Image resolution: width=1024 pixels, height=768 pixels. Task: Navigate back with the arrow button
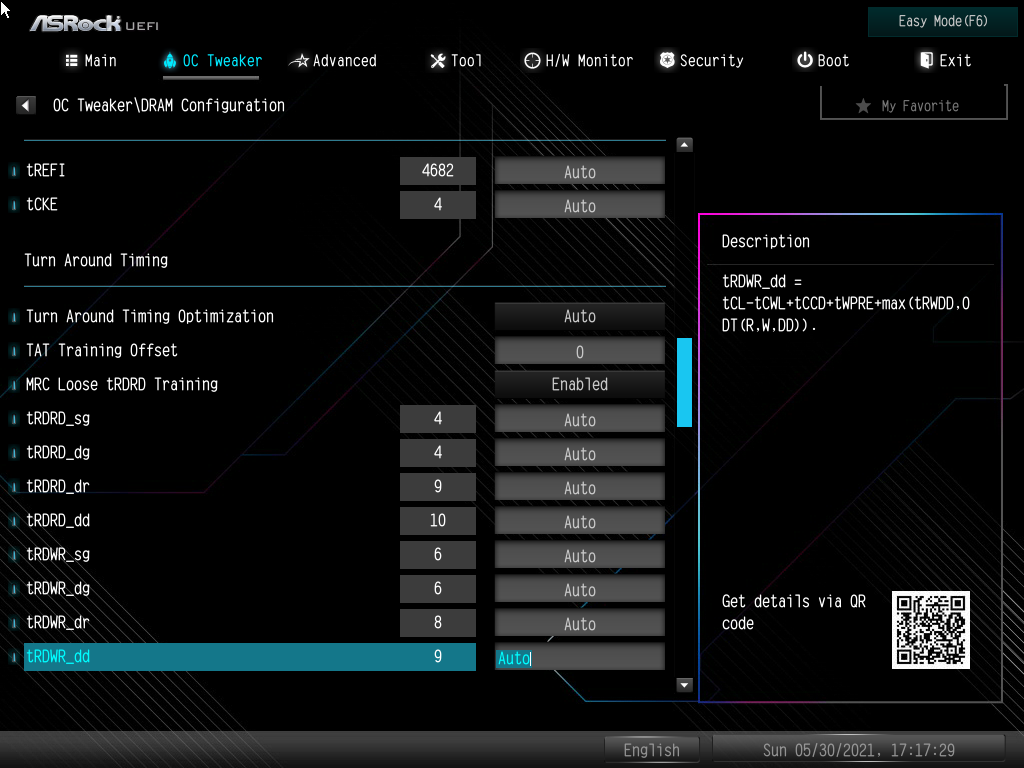pos(25,104)
